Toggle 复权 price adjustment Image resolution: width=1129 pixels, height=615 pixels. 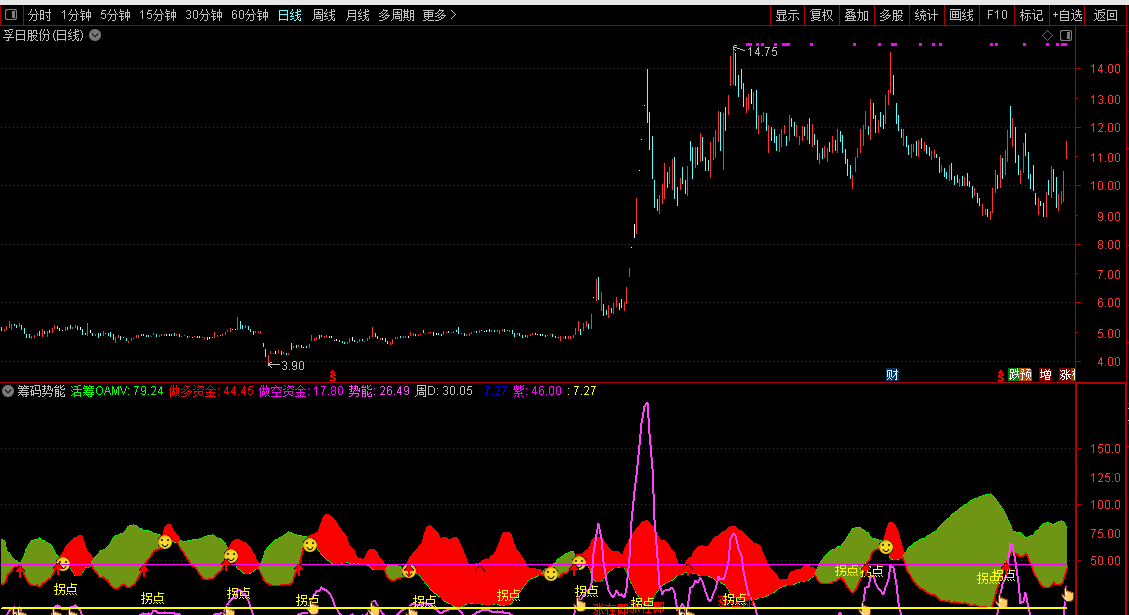[x=822, y=15]
